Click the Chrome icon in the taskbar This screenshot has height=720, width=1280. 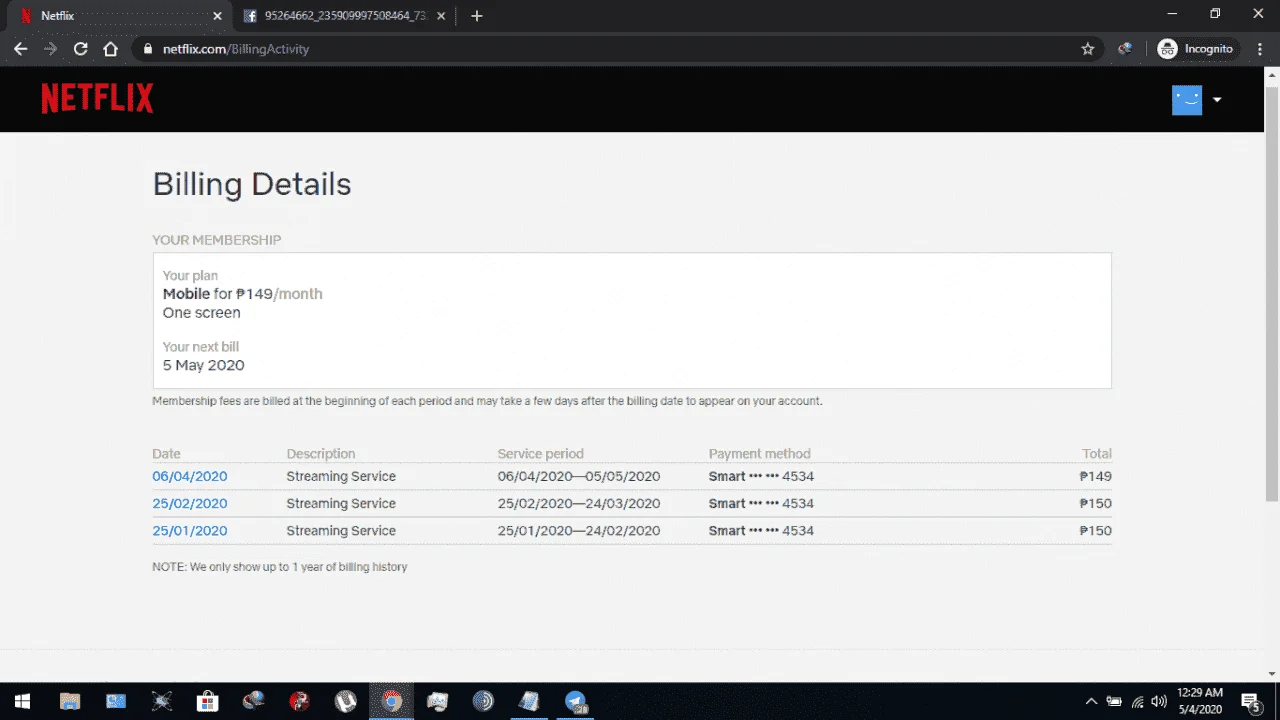coord(392,701)
